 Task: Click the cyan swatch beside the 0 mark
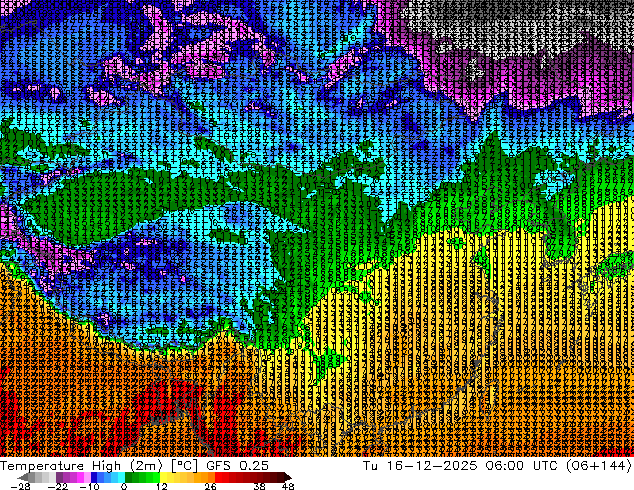click(x=122, y=477)
